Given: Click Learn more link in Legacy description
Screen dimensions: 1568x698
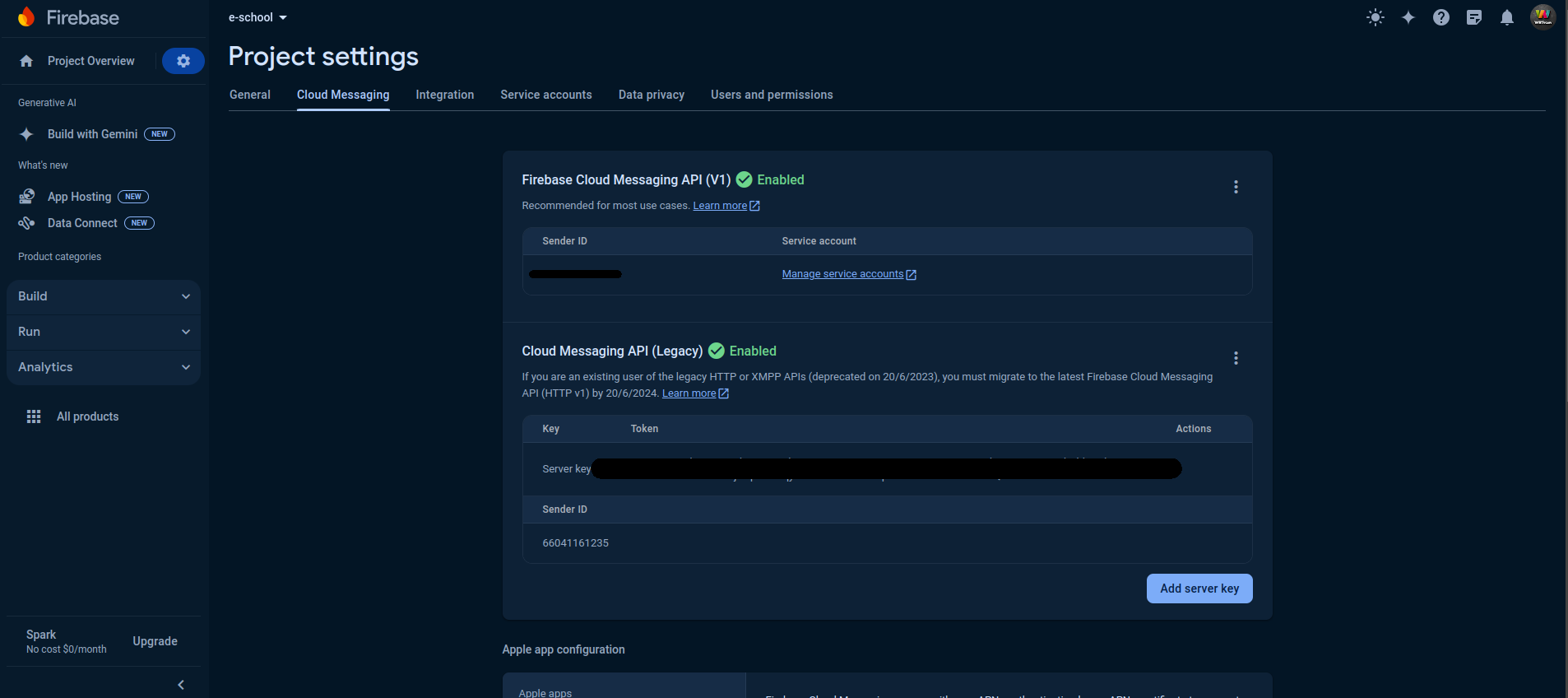Looking at the screenshot, I should (x=689, y=393).
